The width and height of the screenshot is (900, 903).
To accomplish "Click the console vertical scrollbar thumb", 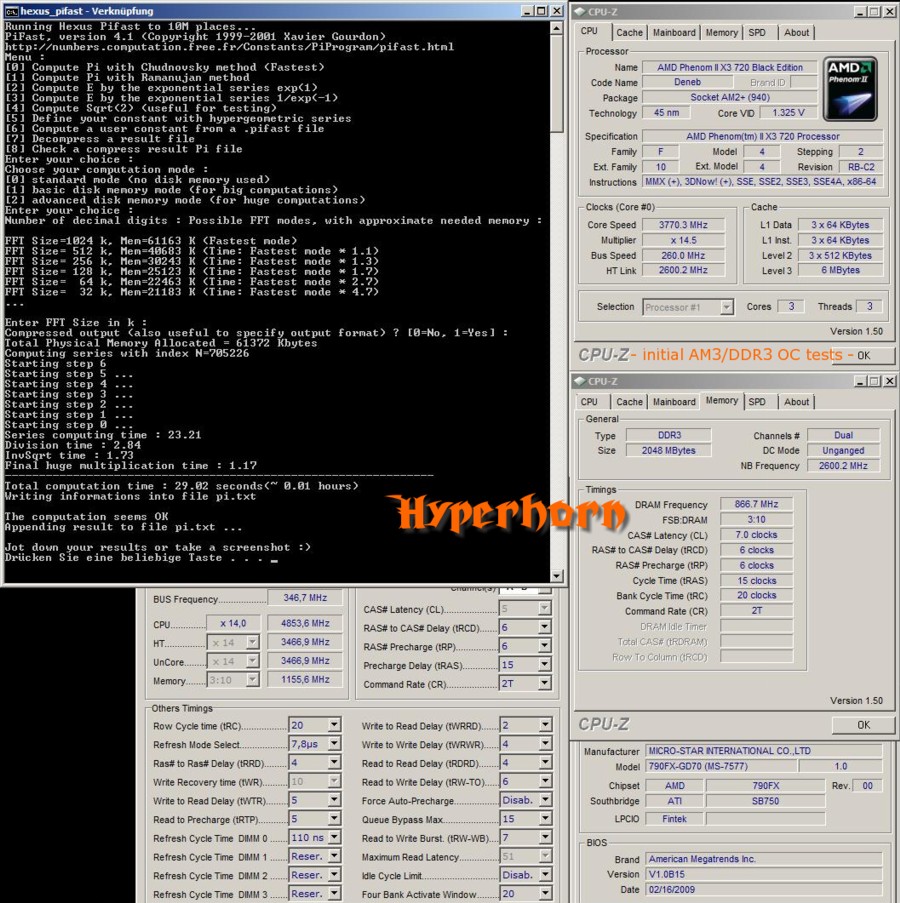I will tap(556, 84).
